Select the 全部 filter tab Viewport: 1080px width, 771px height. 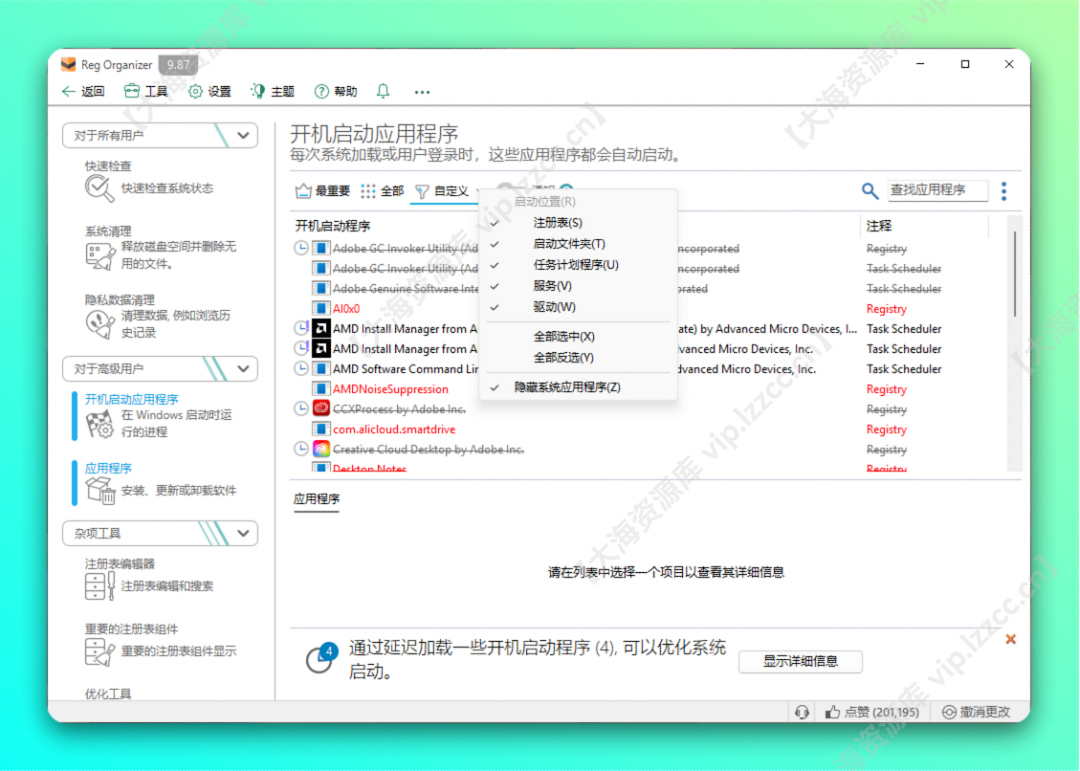coord(382,191)
